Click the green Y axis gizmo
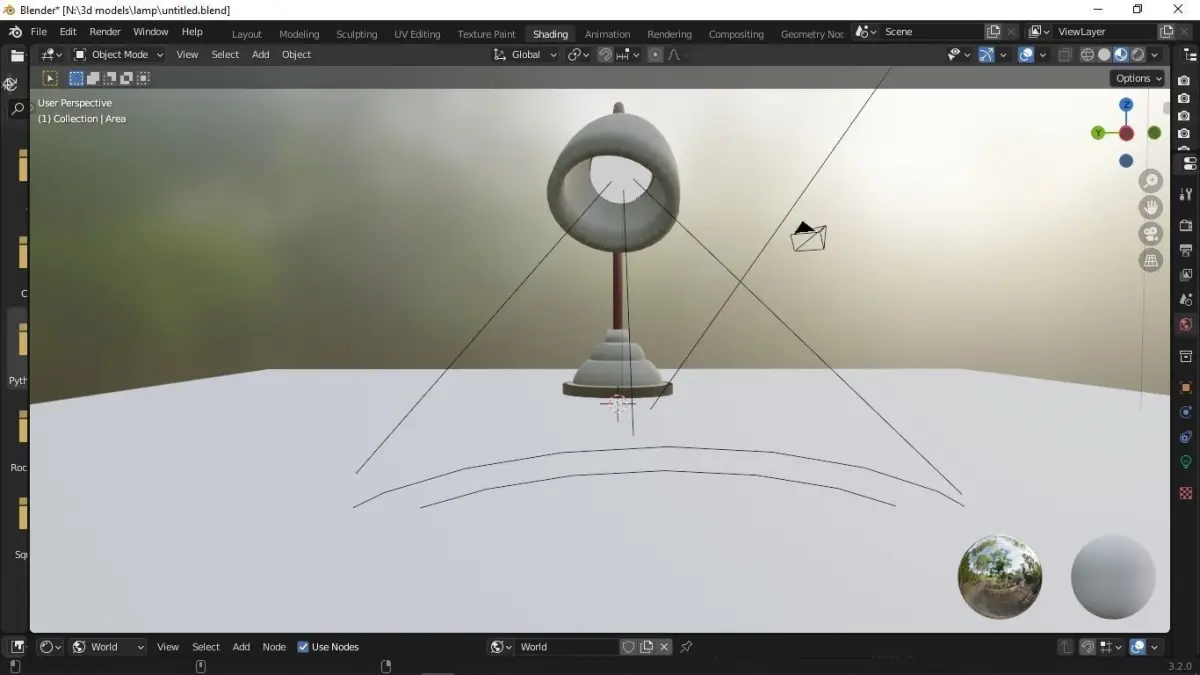The image size is (1200, 675). coord(1098,133)
